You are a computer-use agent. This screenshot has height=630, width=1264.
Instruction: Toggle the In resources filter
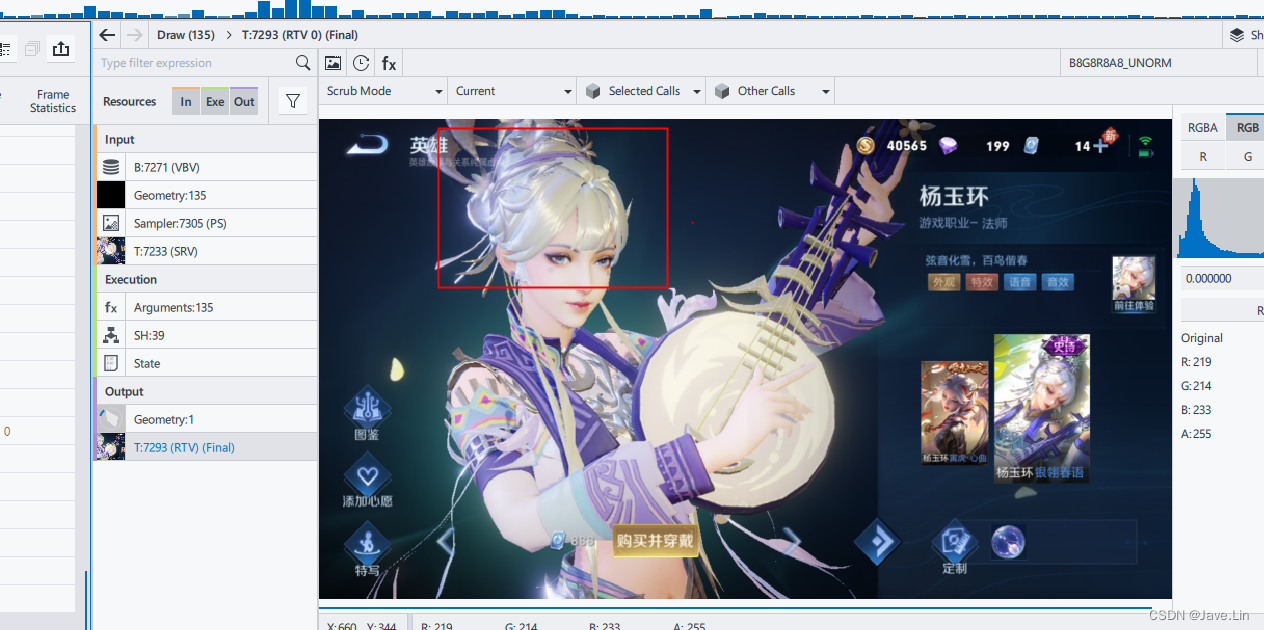[186, 101]
